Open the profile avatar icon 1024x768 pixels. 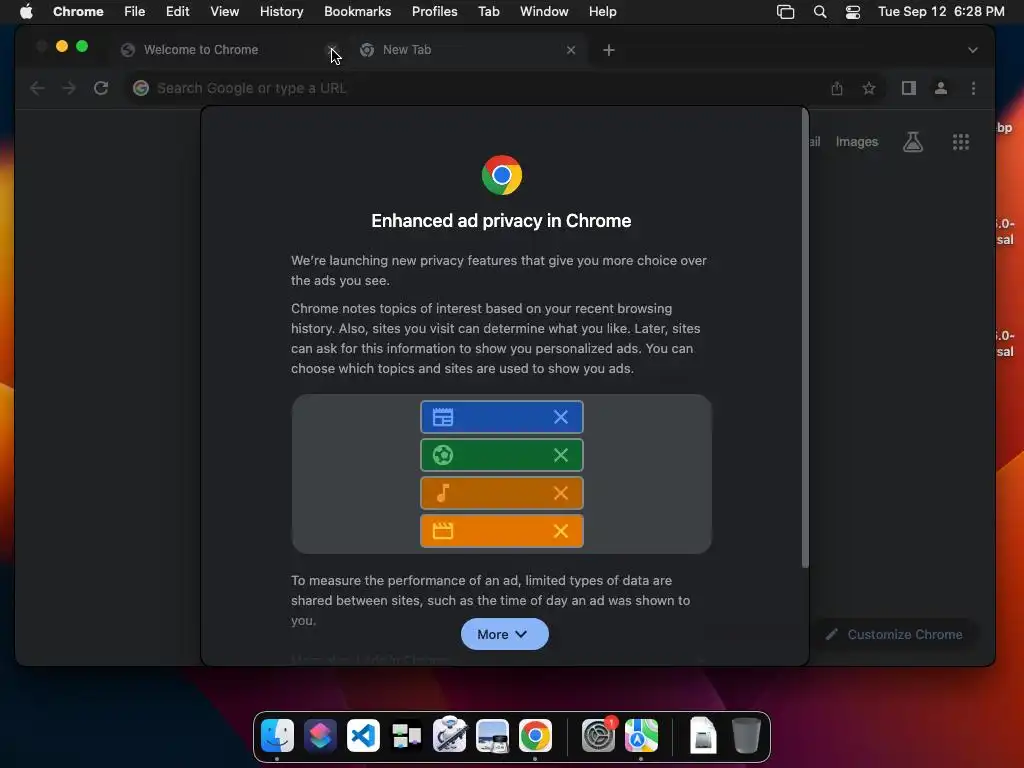[x=940, y=88]
